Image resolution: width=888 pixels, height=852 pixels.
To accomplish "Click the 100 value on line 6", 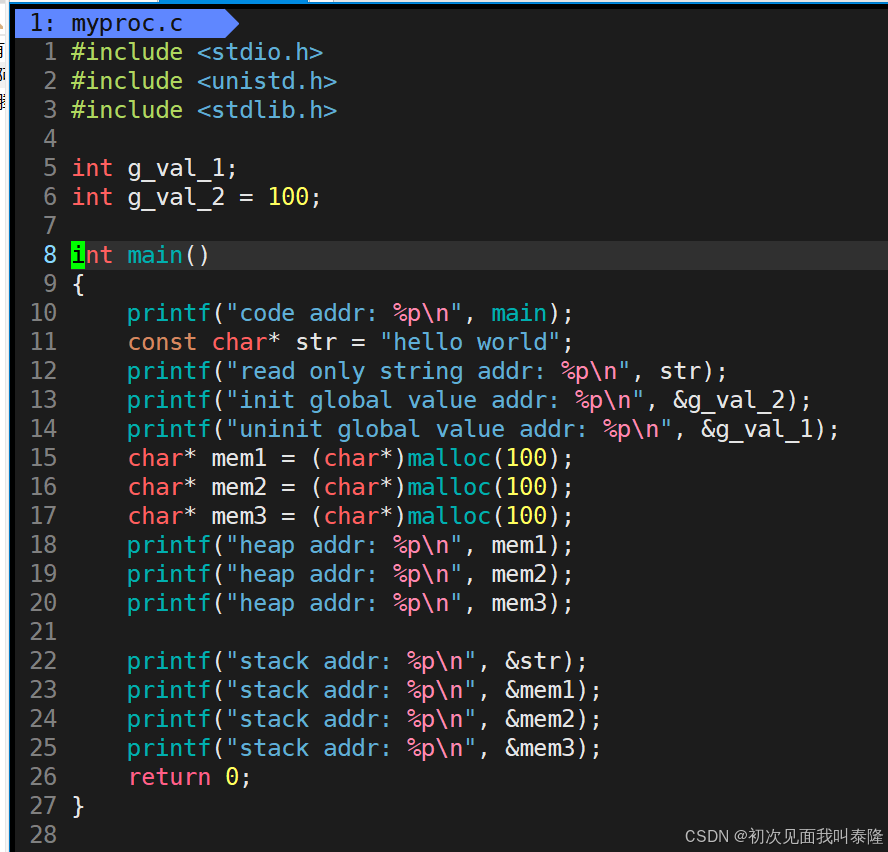I will click(288, 197).
